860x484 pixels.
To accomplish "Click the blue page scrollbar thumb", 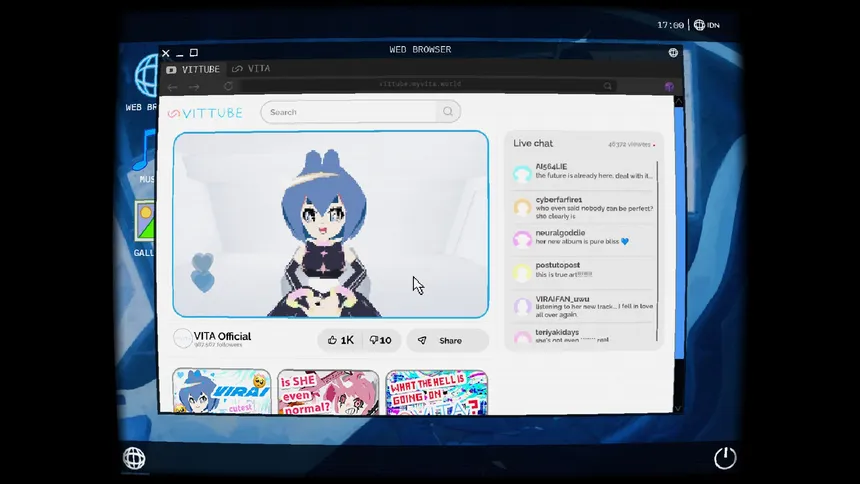I will (679, 233).
